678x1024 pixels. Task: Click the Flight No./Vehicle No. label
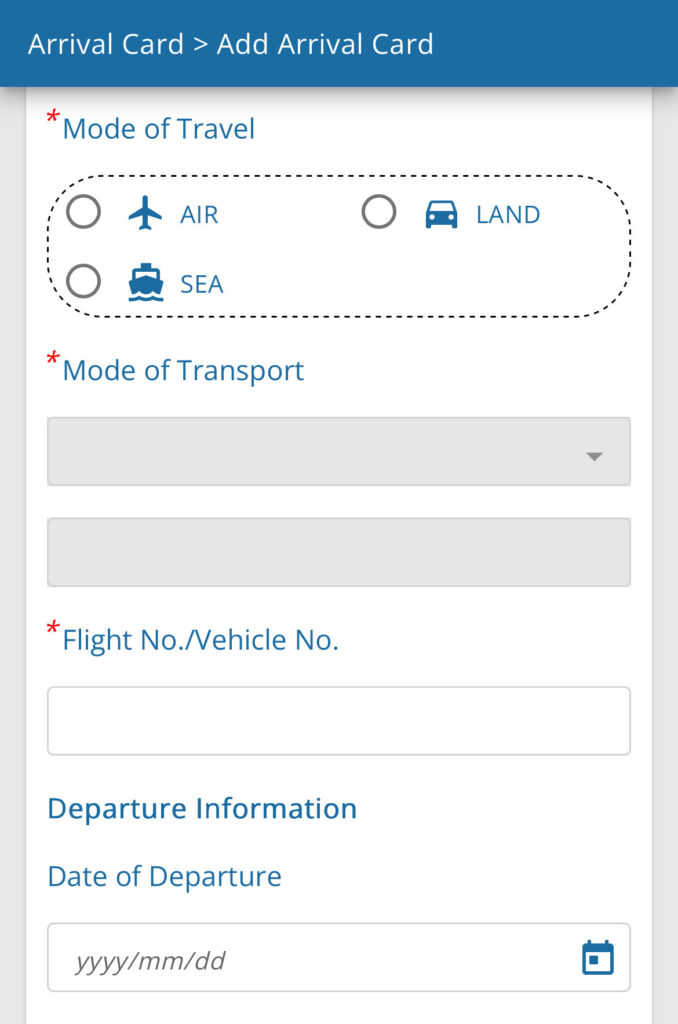[201, 640]
